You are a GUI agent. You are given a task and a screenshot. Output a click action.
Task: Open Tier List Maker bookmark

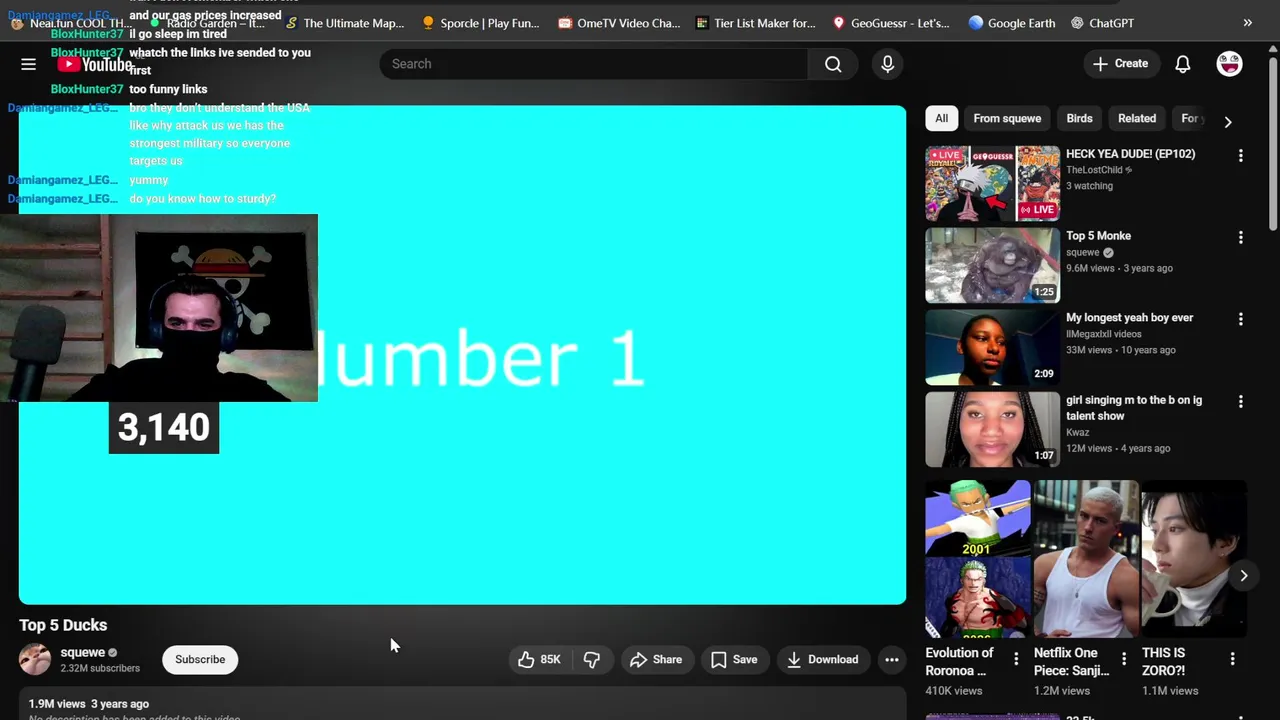pyautogui.click(x=756, y=23)
